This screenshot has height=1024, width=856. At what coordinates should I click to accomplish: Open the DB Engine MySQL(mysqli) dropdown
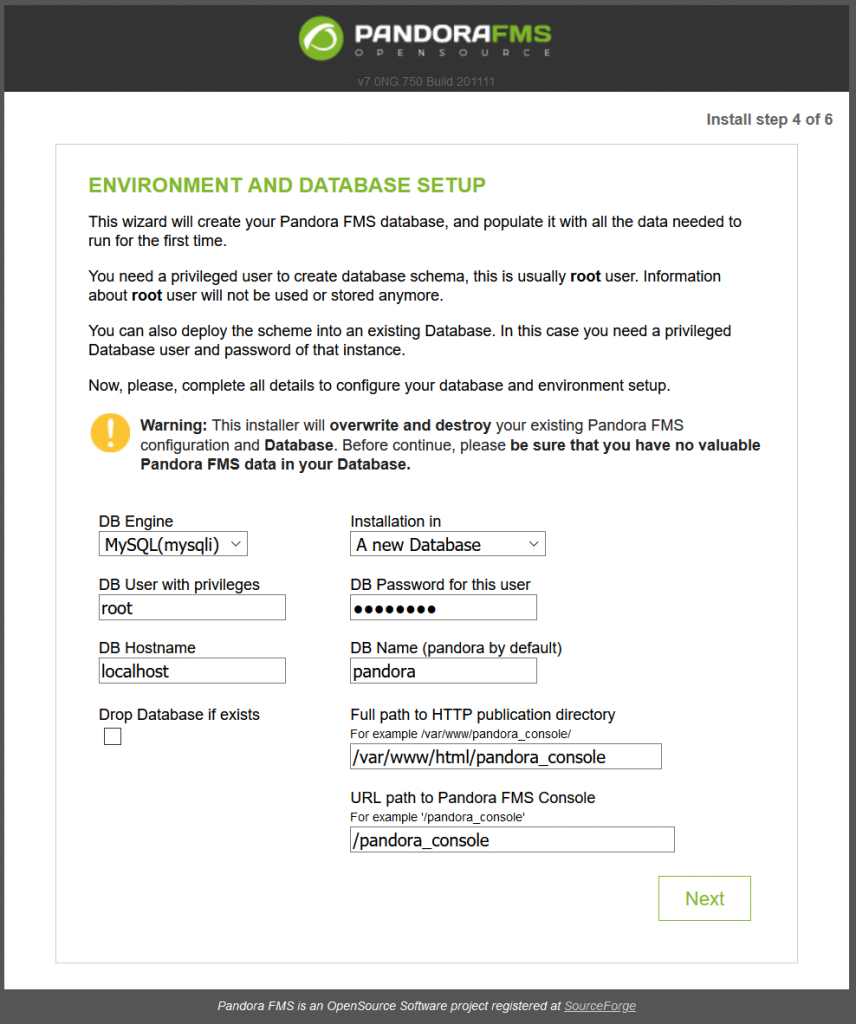tap(173, 544)
